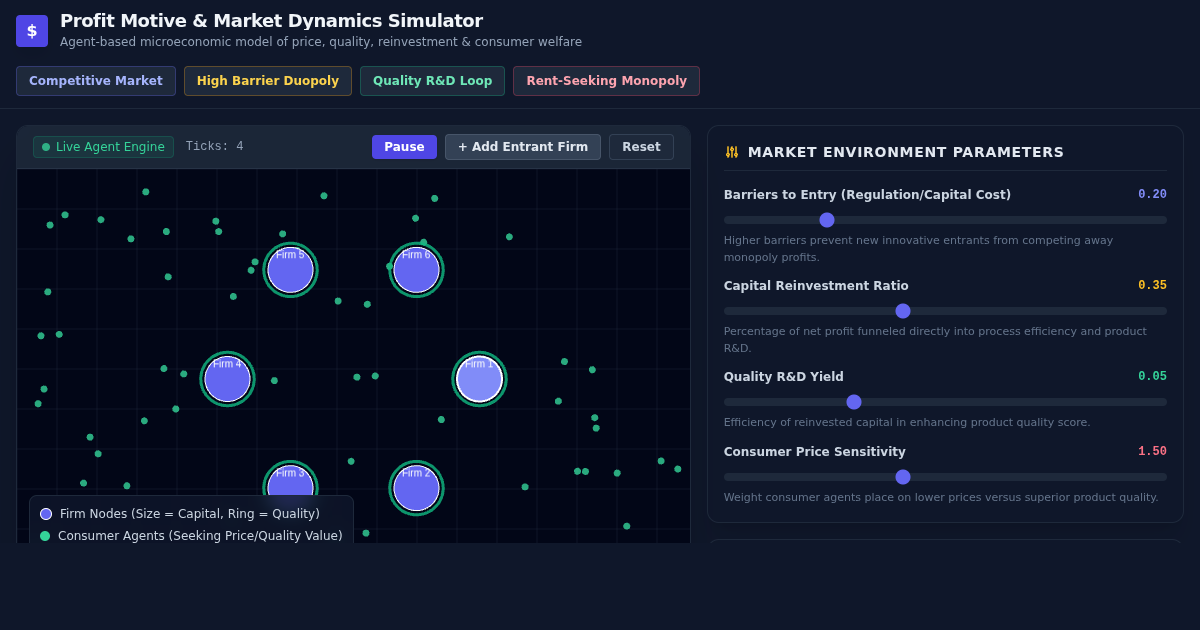The width and height of the screenshot is (1200, 630).
Task: Click the Firm Nodes legend marker
Action: click(x=46, y=514)
